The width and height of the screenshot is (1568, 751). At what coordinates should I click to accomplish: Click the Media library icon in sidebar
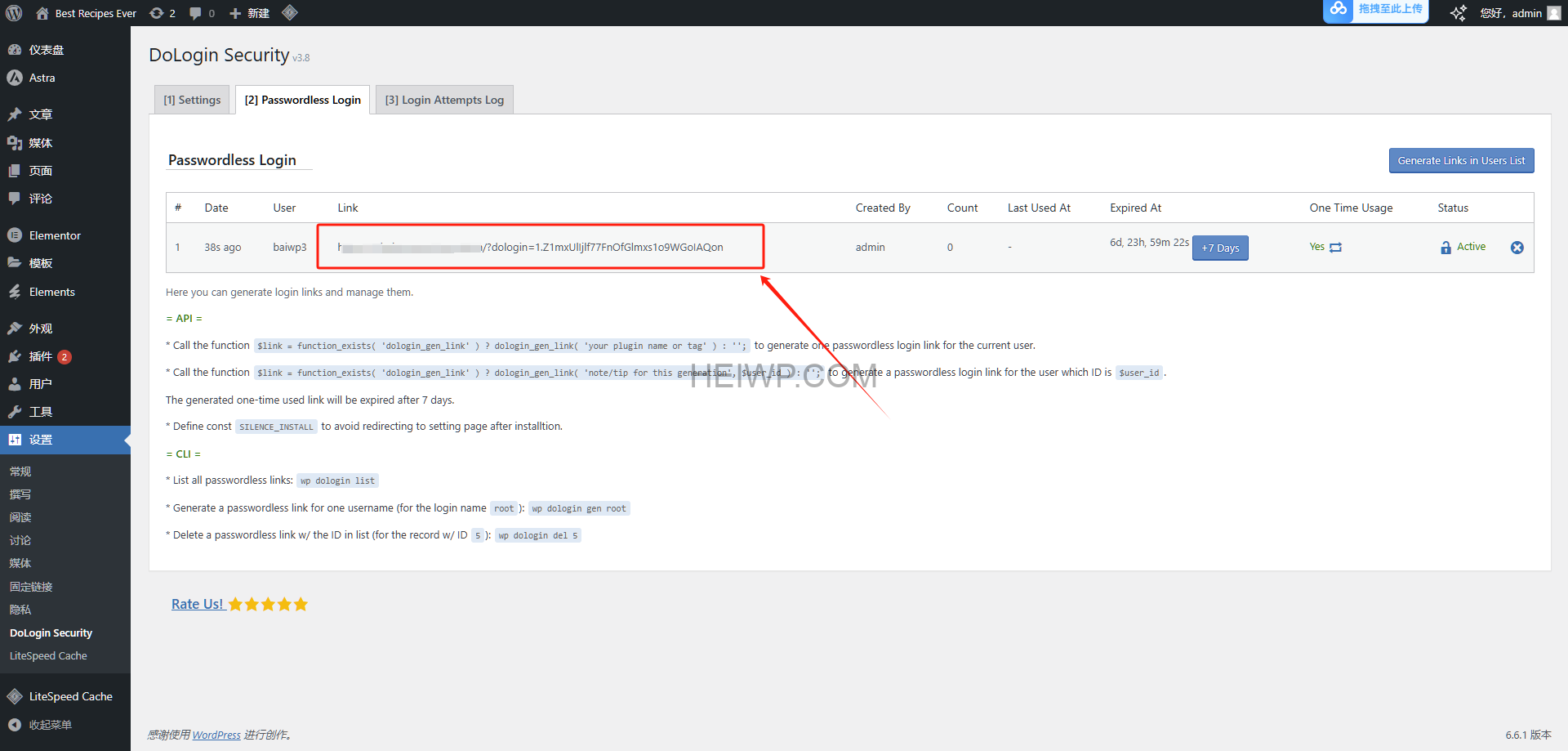15,143
